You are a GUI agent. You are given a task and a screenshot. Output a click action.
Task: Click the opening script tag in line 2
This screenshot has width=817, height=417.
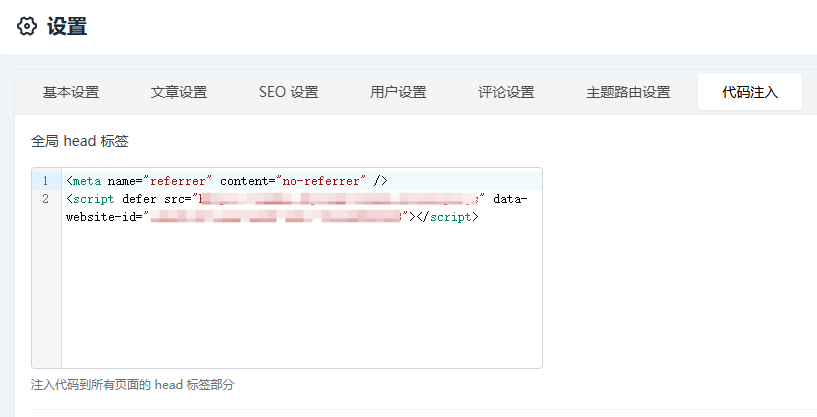point(92,199)
